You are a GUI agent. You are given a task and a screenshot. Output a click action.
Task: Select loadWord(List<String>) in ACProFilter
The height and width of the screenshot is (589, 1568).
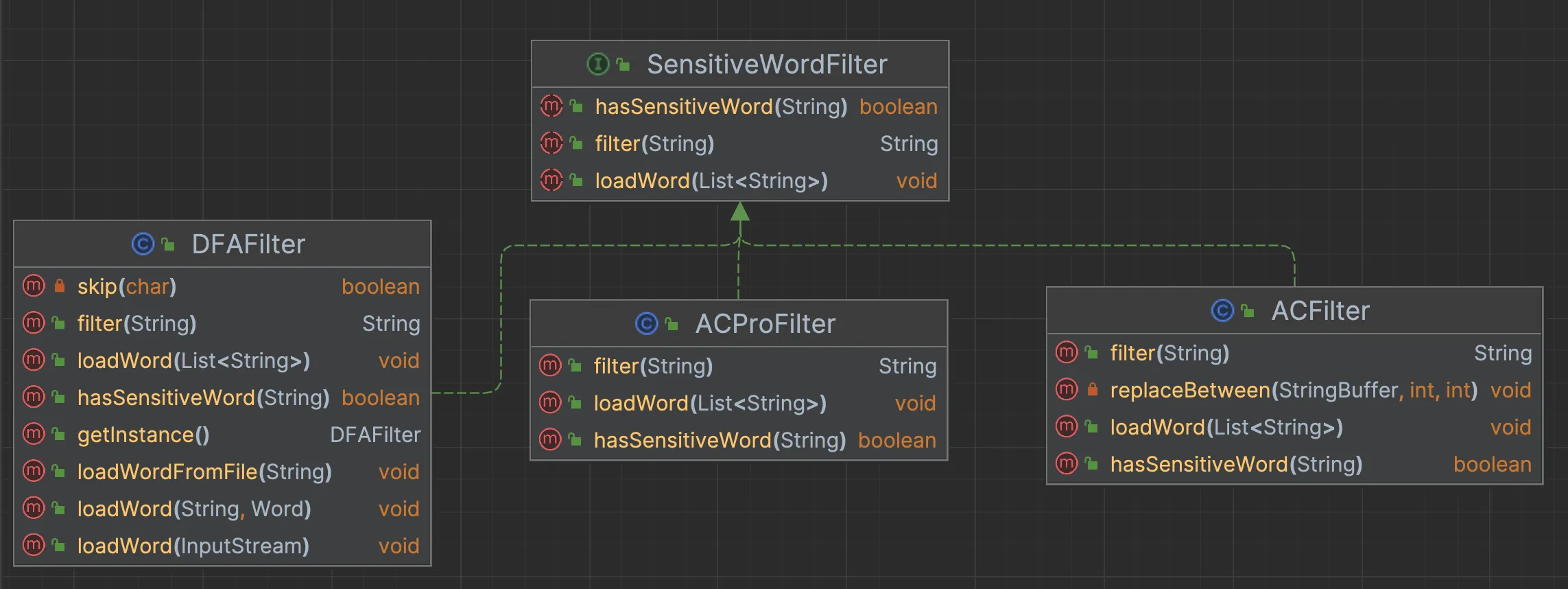click(x=710, y=403)
